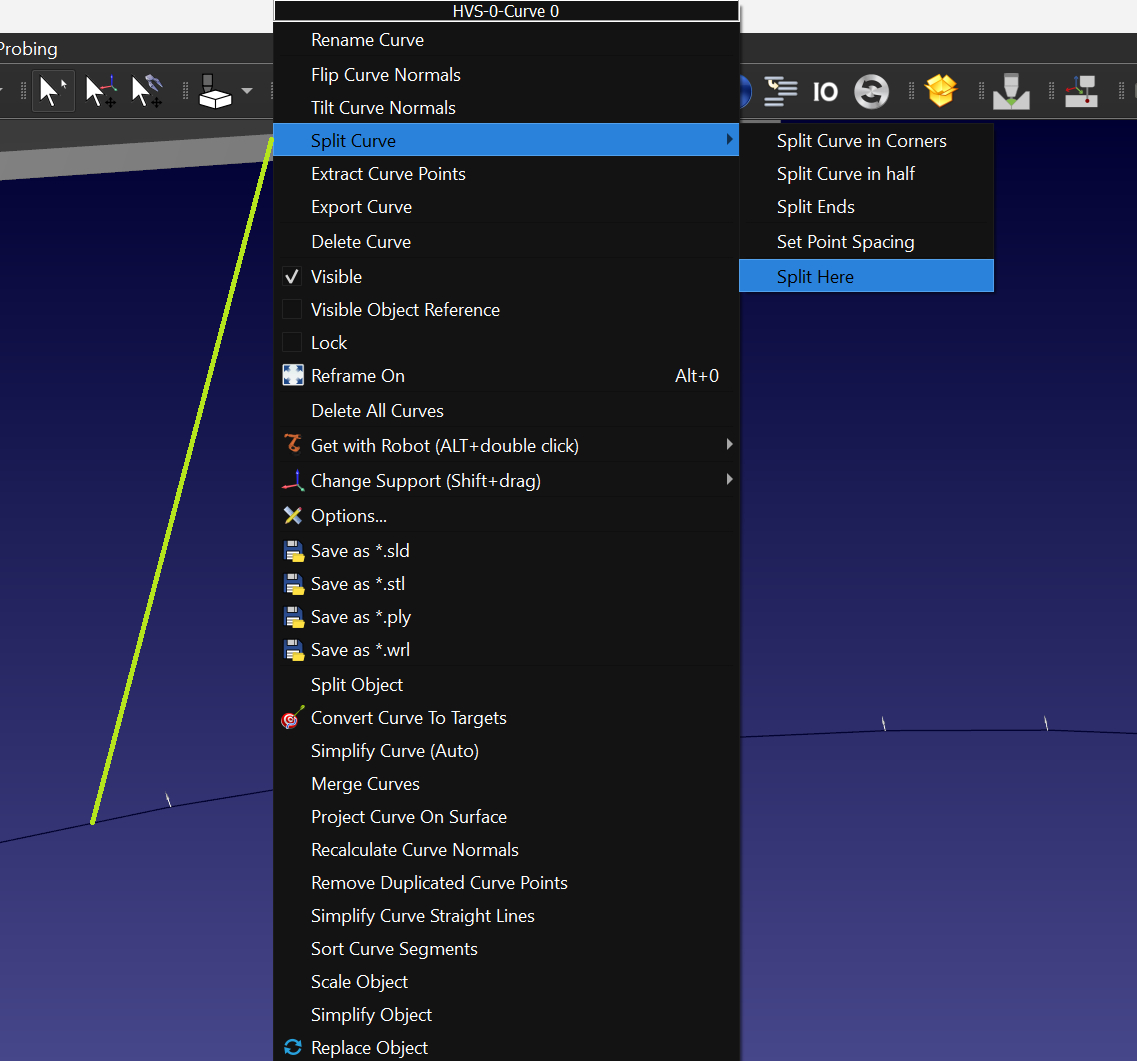The height and width of the screenshot is (1061, 1137).
Task: Expand the Get with Robot submenu arrow
Action: [729, 445]
